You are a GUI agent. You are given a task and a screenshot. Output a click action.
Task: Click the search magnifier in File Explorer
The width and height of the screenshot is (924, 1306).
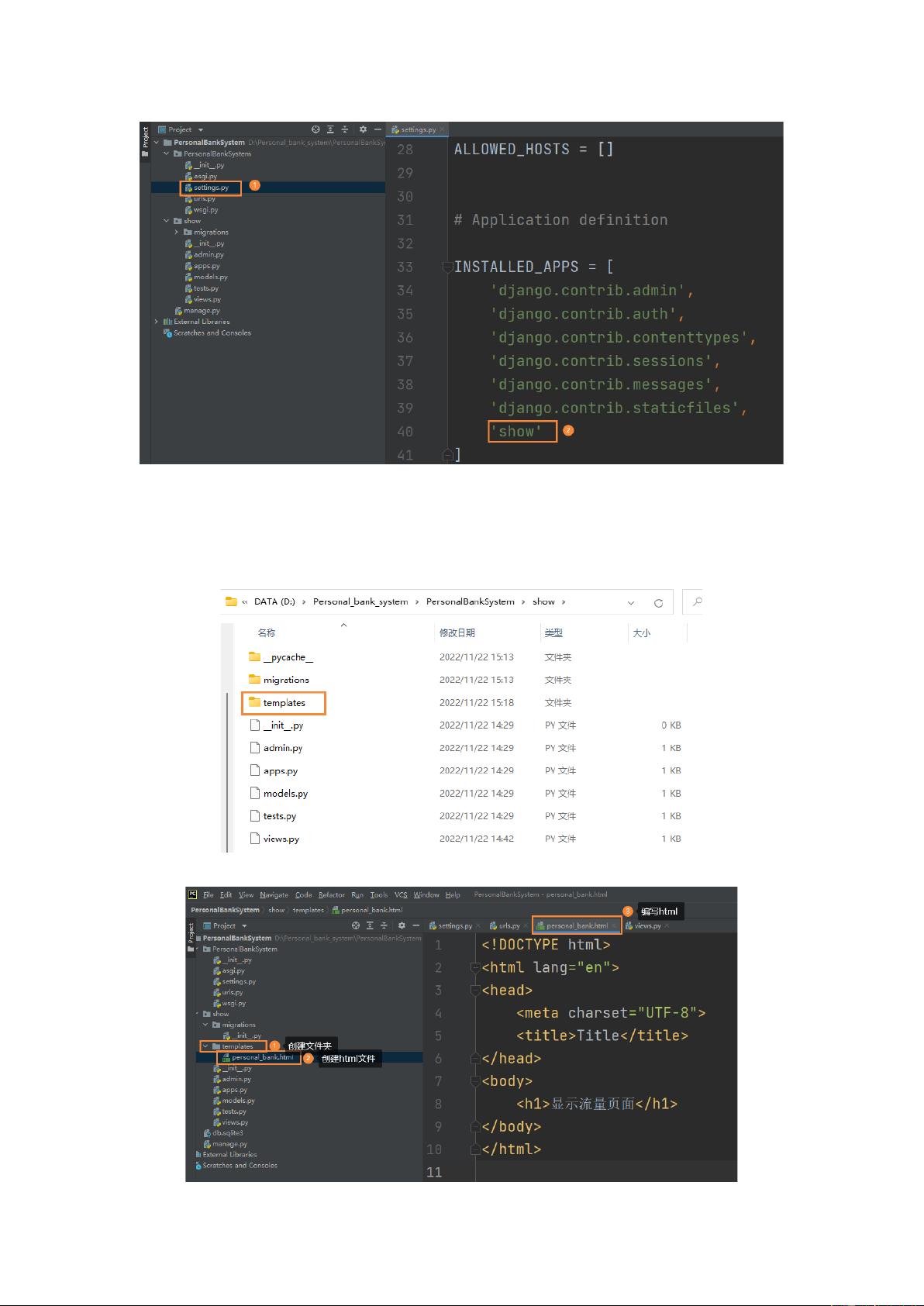[697, 601]
